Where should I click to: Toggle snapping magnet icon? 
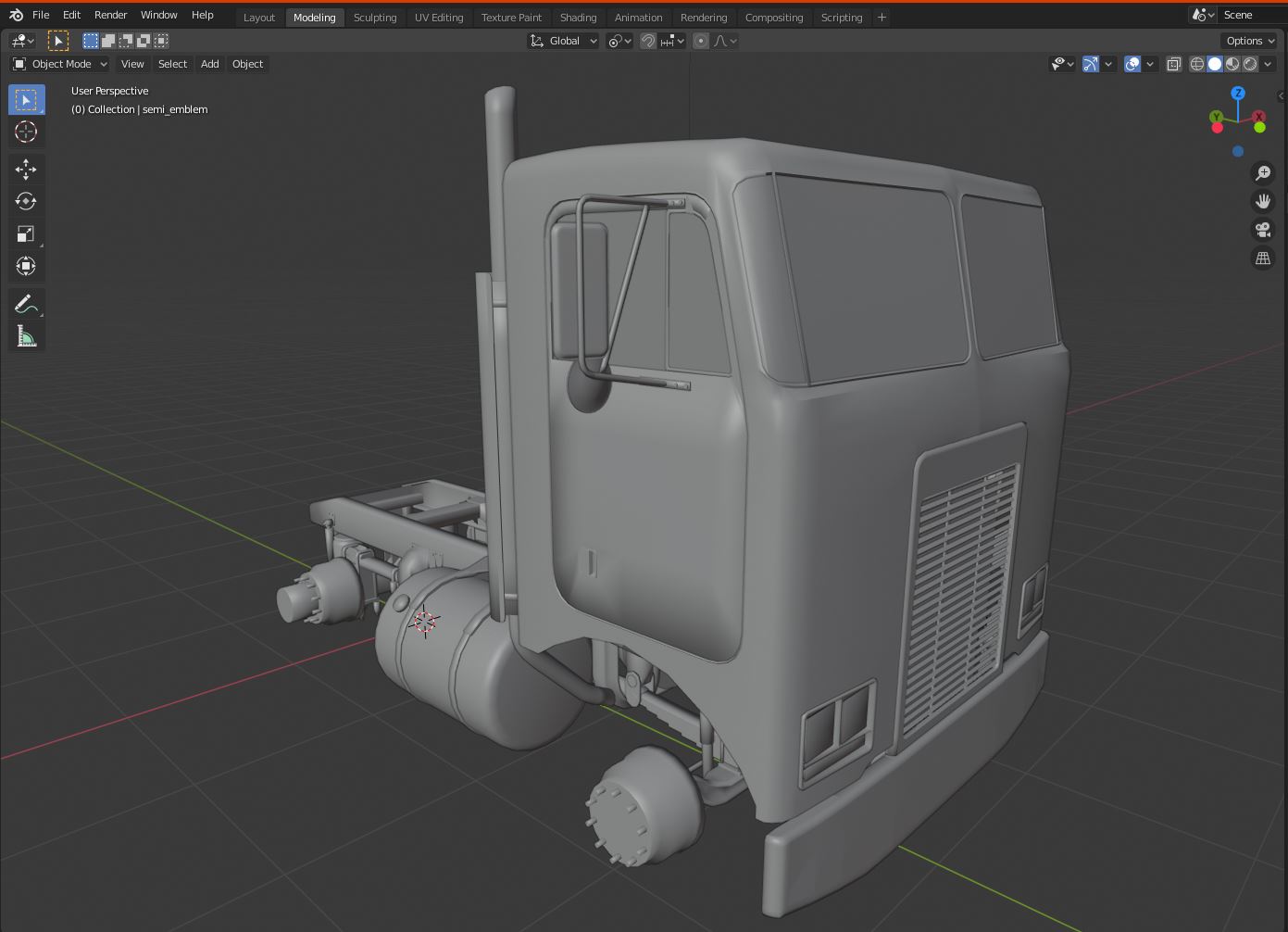648,41
